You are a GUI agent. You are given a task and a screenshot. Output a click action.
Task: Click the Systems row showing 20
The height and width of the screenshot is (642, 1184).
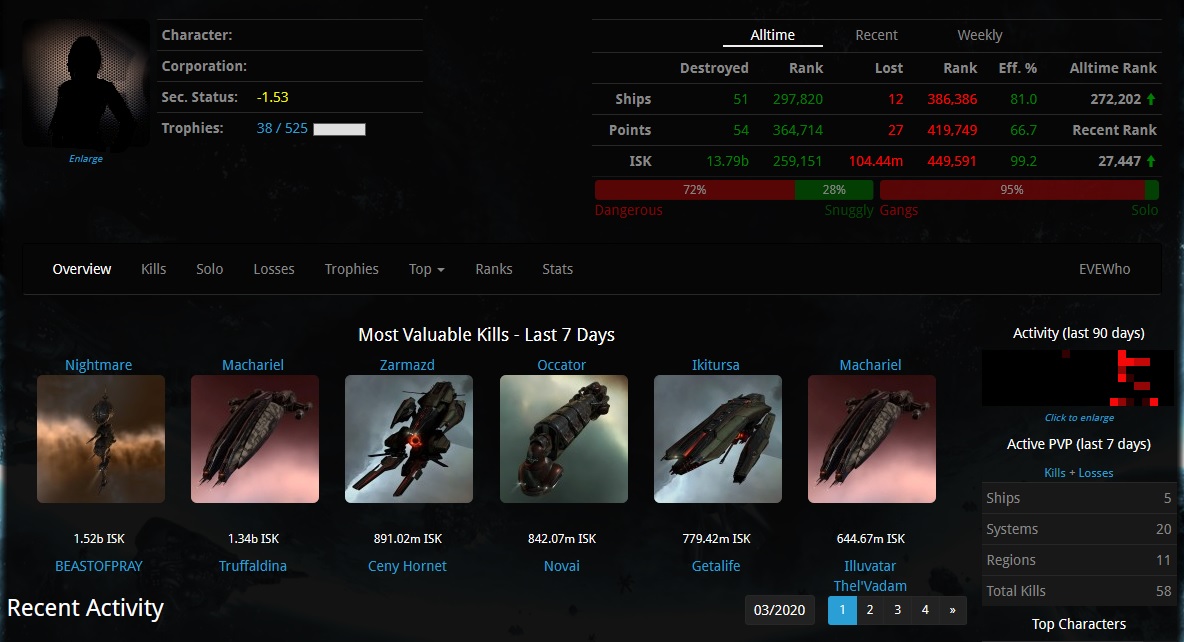pos(1079,529)
